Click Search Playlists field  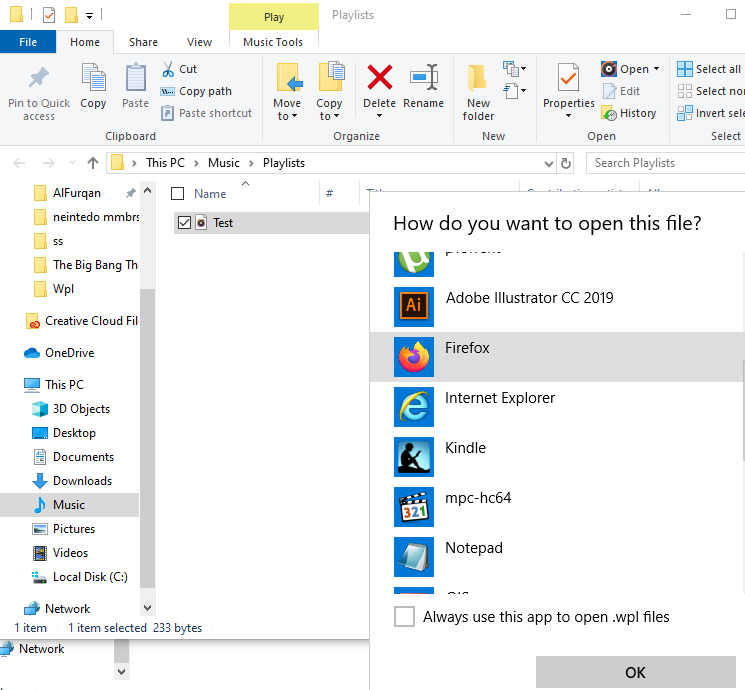(665, 163)
